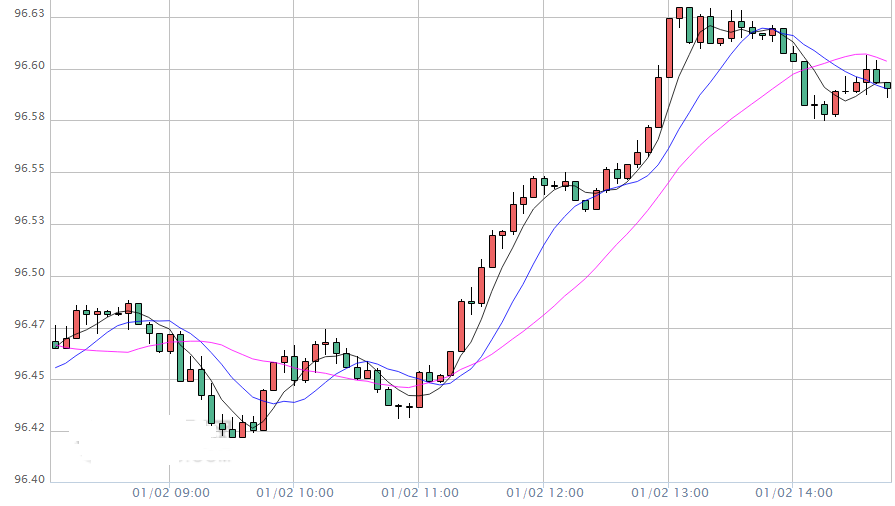Image resolution: width=895 pixels, height=506 pixels.
Task: Select the 96.60 price axis label
Action: (28, 69)
